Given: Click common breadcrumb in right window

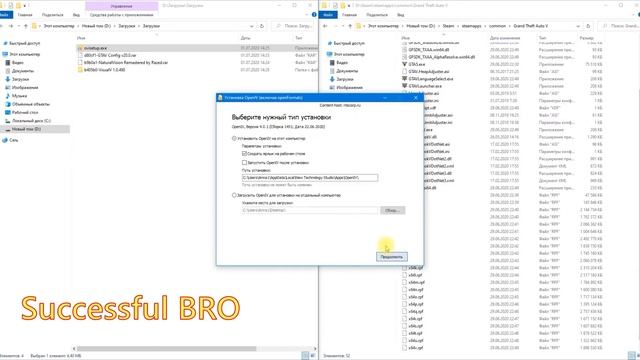Looking at the screenshot, I should 497,26.
